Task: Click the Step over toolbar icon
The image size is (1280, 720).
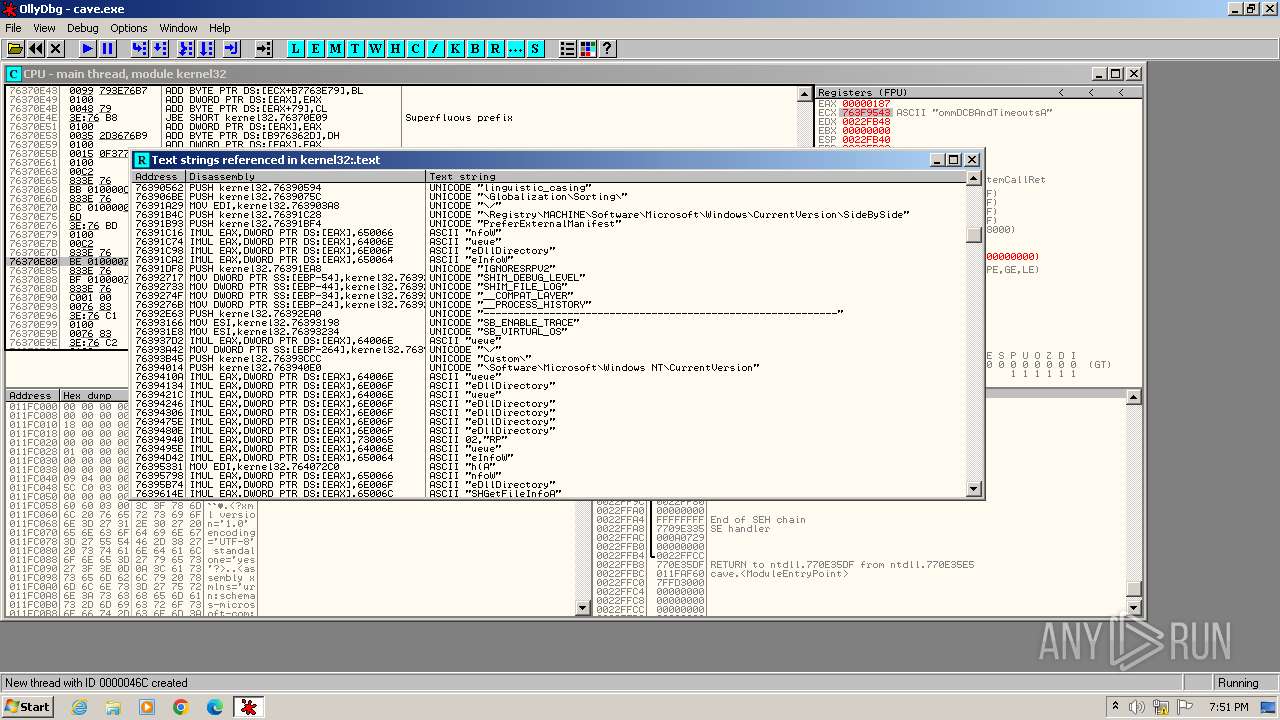Action: tap(160, 48)
